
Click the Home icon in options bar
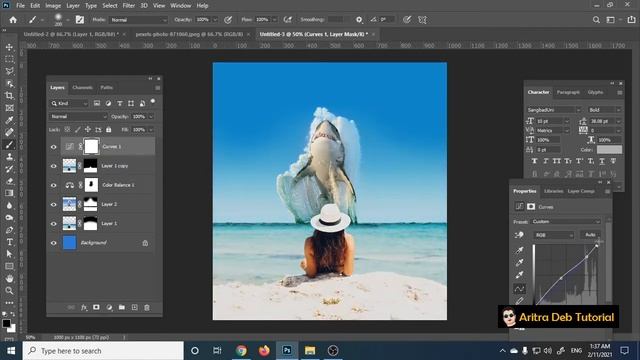point(13,20)
